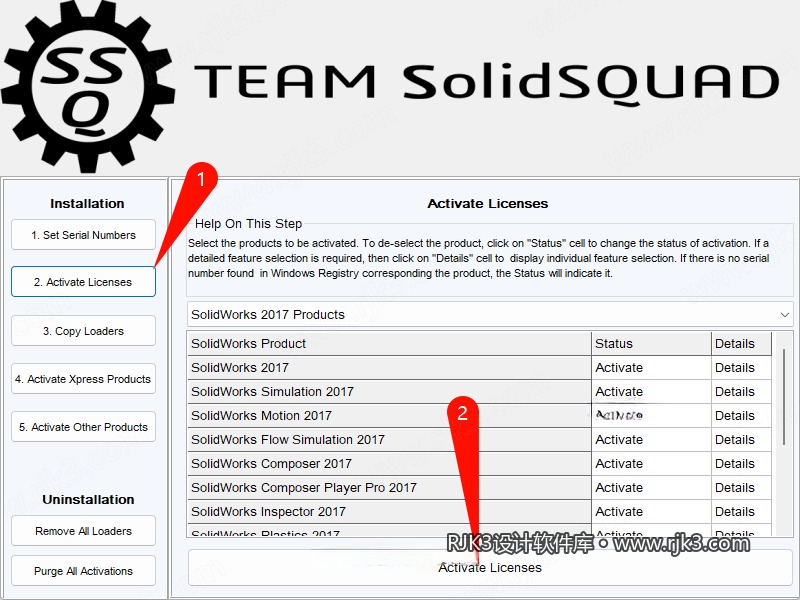Screen dimensions: 800x600
Task: Open Details for SolidWorks Inspector 2017
Action: tap(741, 511)
